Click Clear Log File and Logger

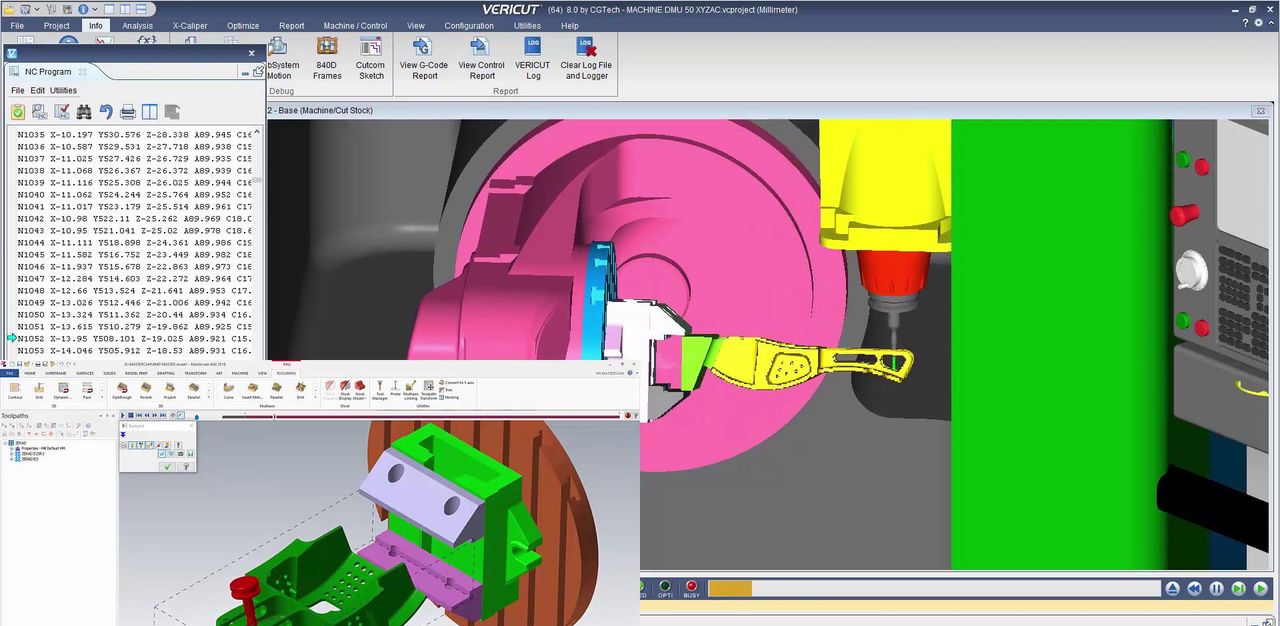pos(586,59)
